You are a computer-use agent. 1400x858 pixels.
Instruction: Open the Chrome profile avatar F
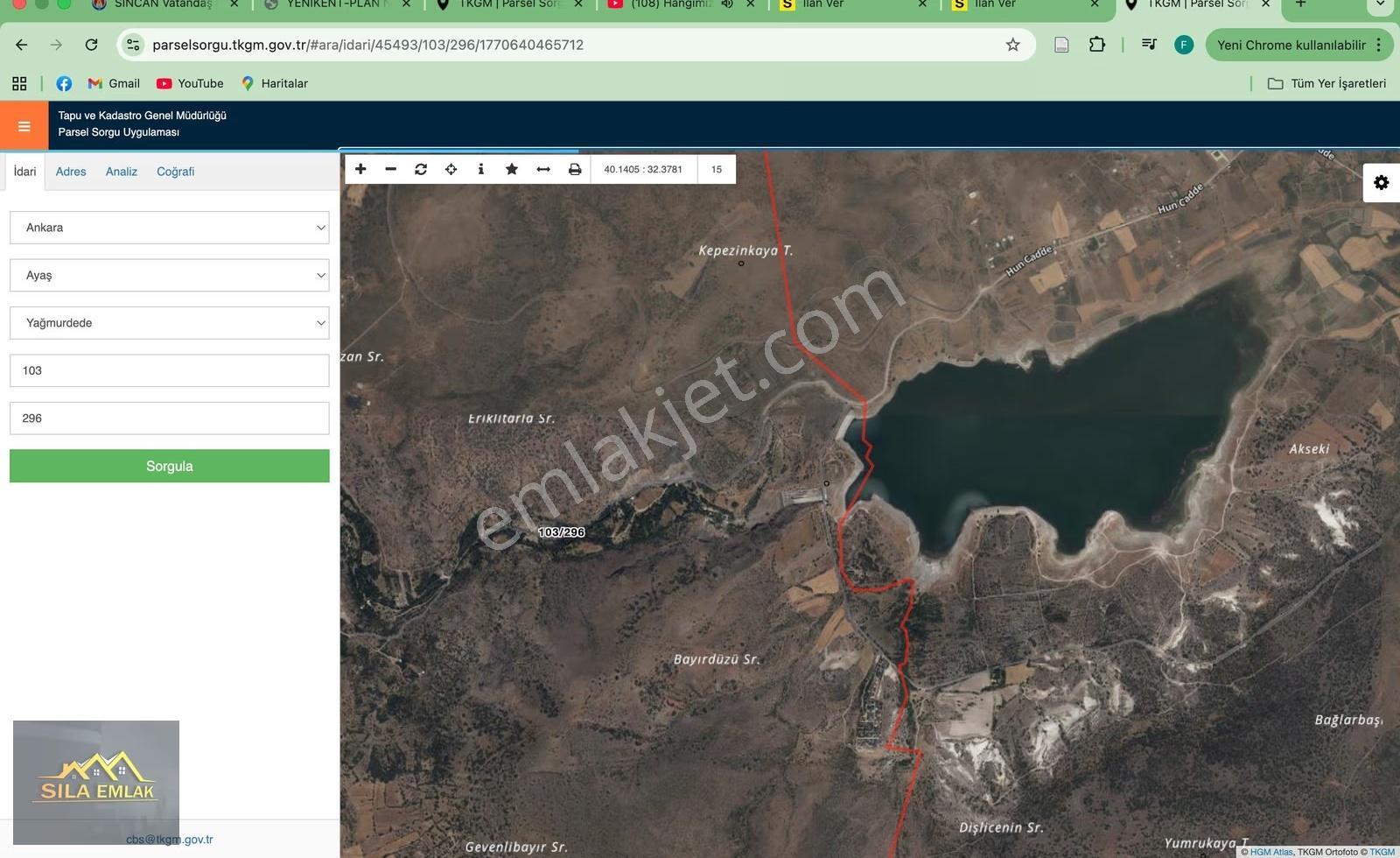(x=1184, y=45)
